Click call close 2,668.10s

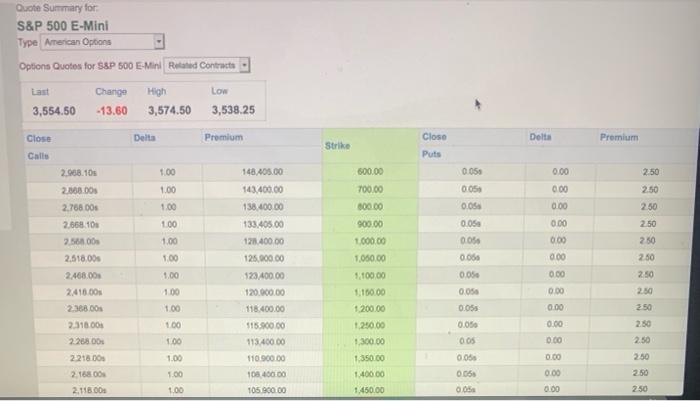click(81, 225)
